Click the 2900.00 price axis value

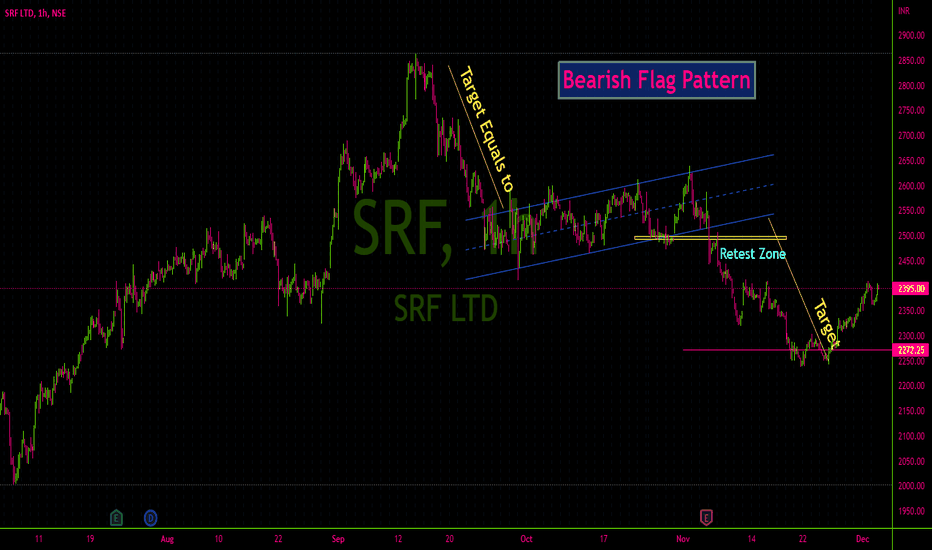911,36
